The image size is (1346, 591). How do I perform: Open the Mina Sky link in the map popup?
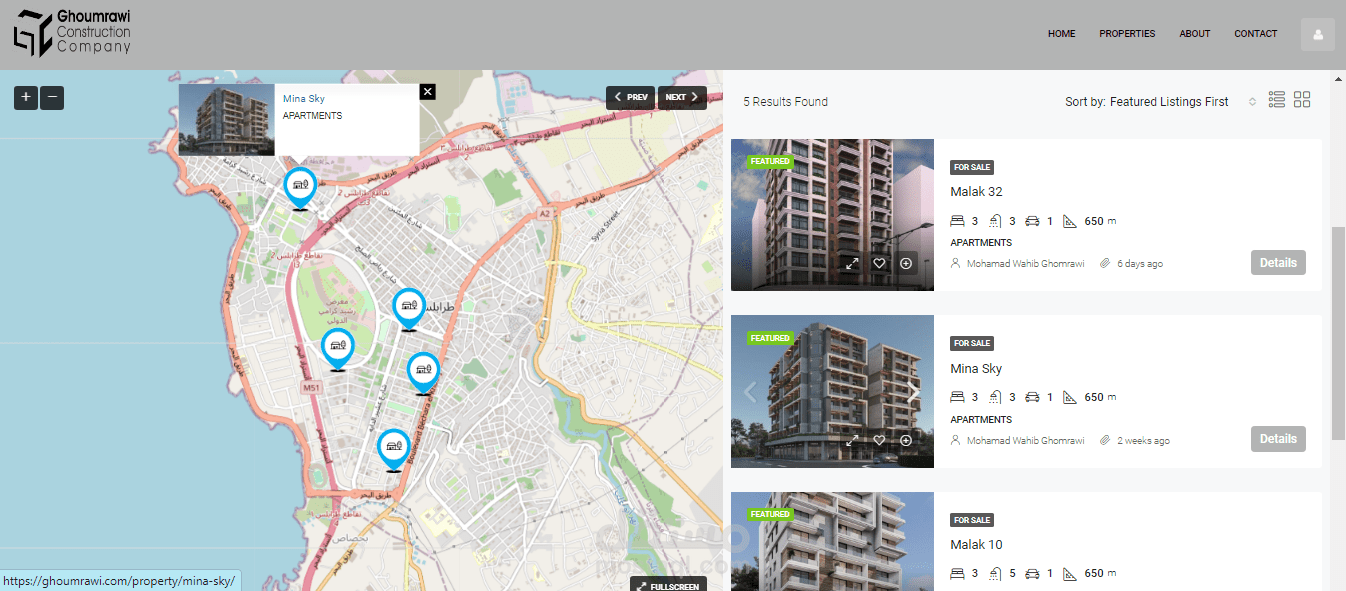[x=304, y=99]
